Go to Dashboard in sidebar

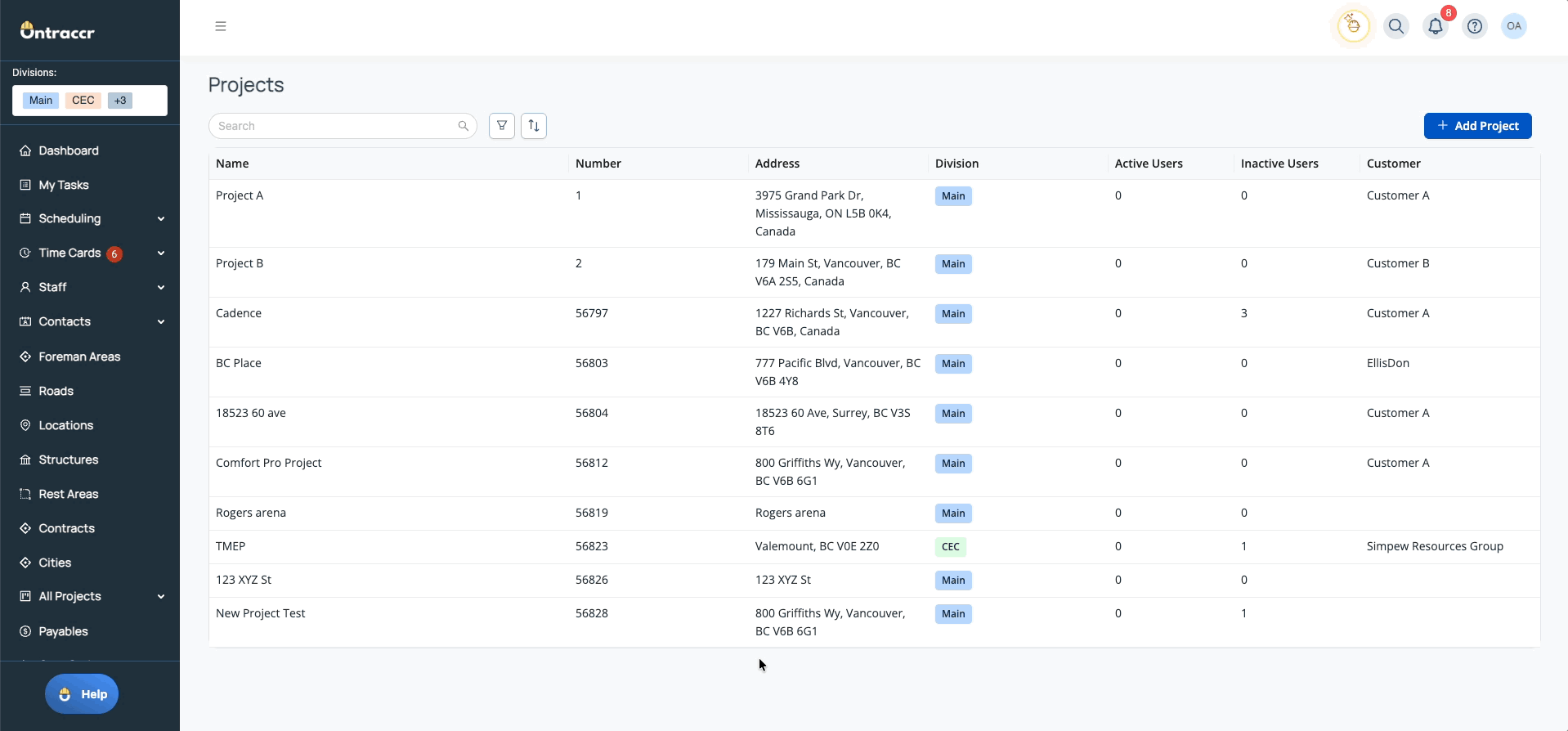point(69,150)
